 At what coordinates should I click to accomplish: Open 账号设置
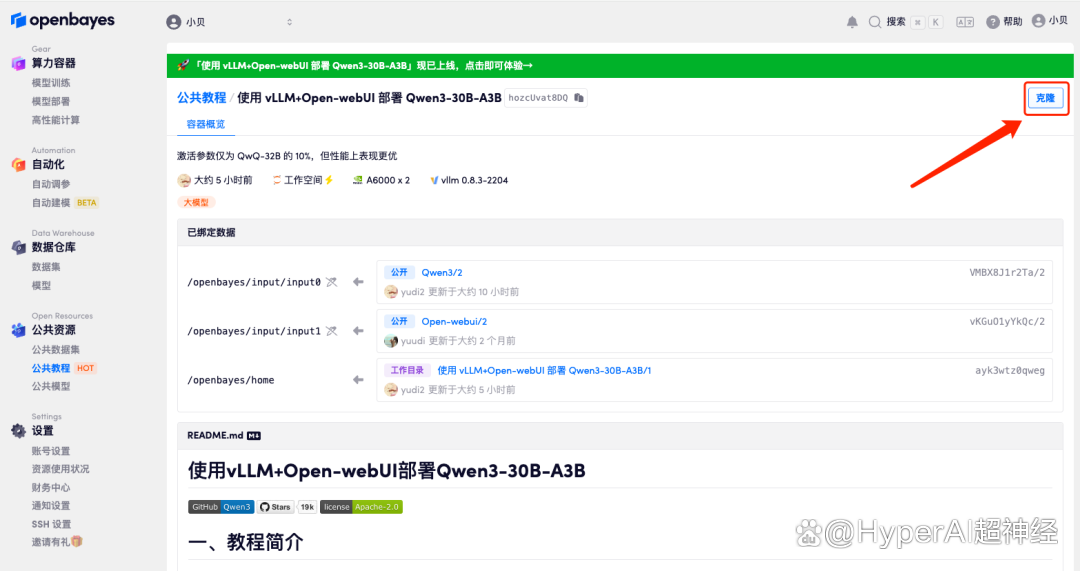tap(51, 451)
